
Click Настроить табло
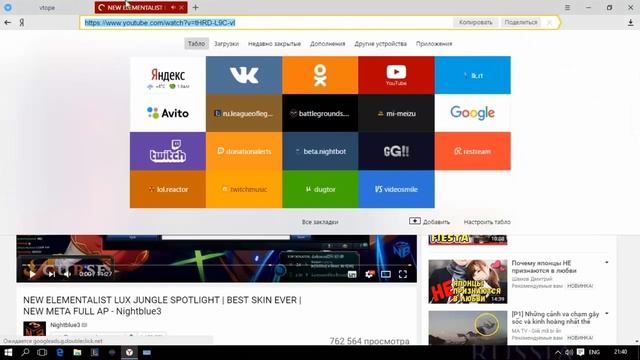487,222
